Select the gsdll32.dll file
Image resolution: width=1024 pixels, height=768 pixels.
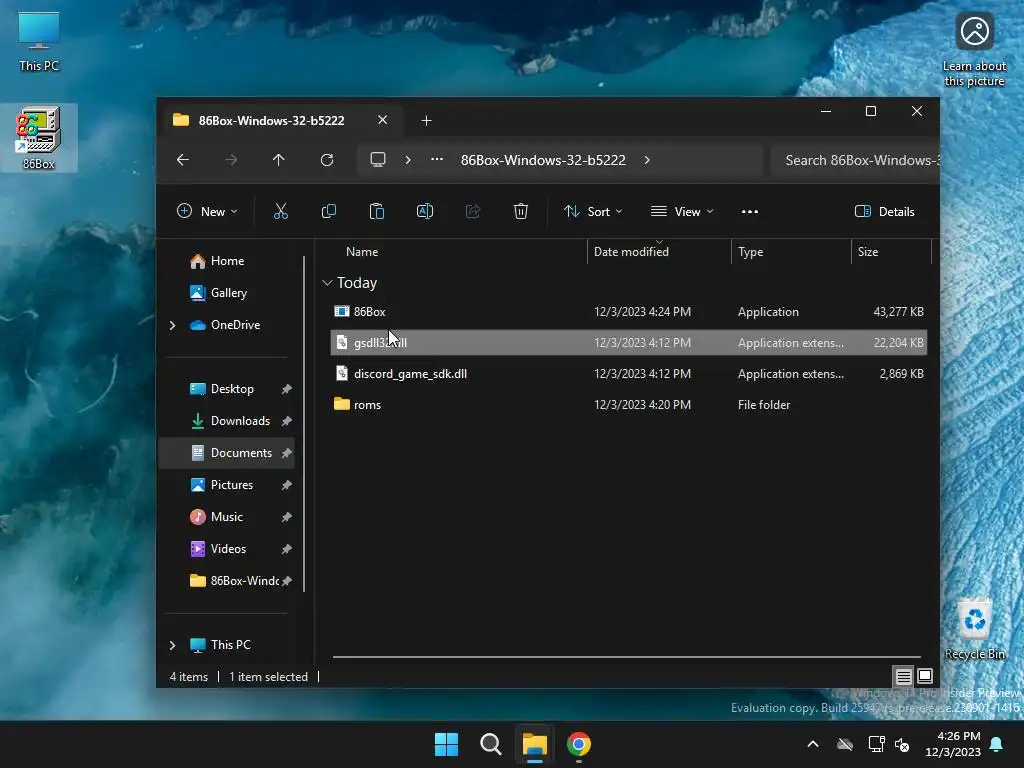[629, 343]
